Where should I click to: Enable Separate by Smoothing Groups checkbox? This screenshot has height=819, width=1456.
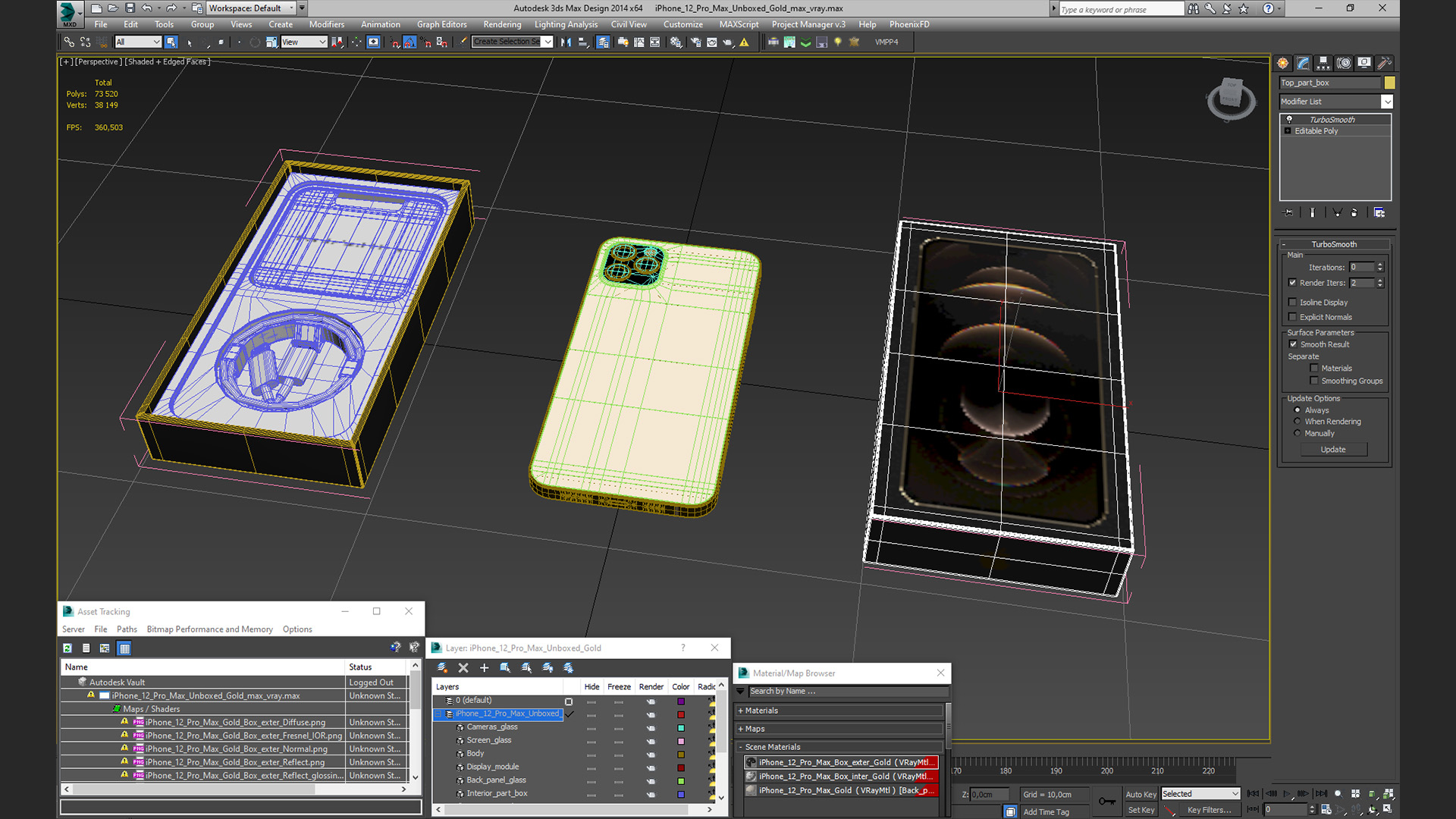pos(1314,381)
